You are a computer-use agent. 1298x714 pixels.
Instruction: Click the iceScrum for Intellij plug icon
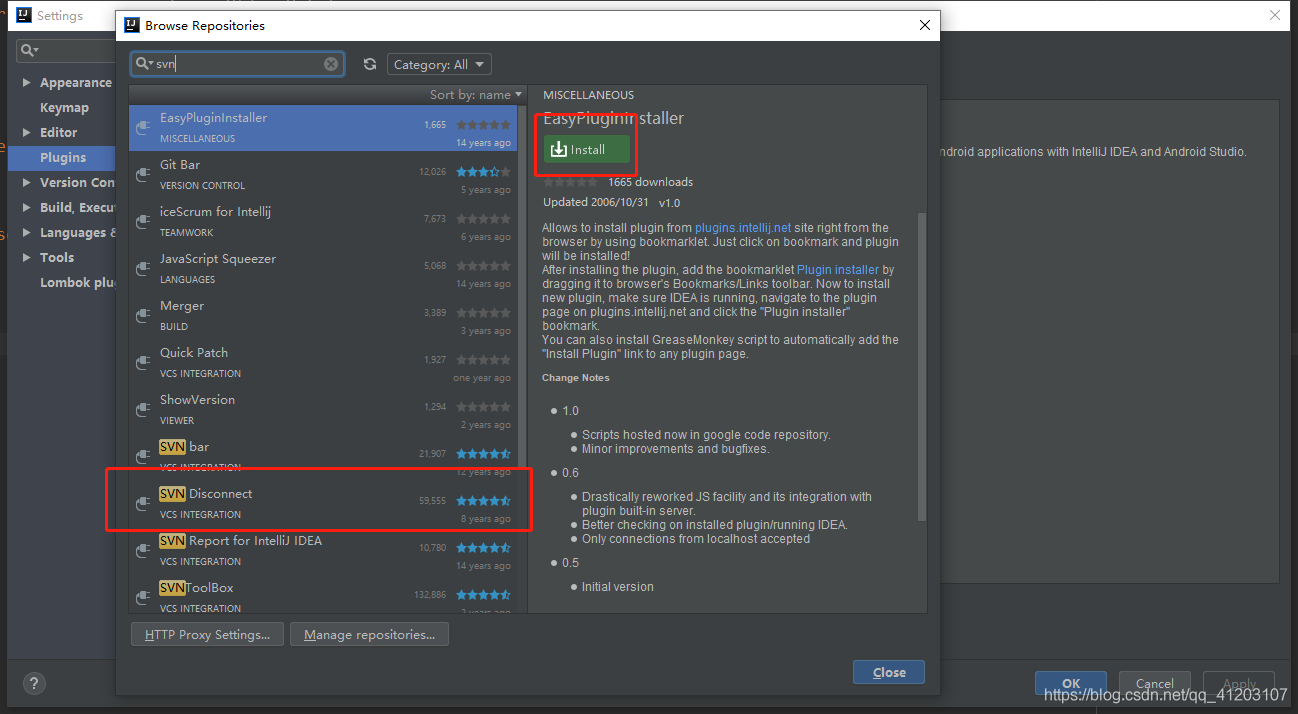(x=143, y=222)
